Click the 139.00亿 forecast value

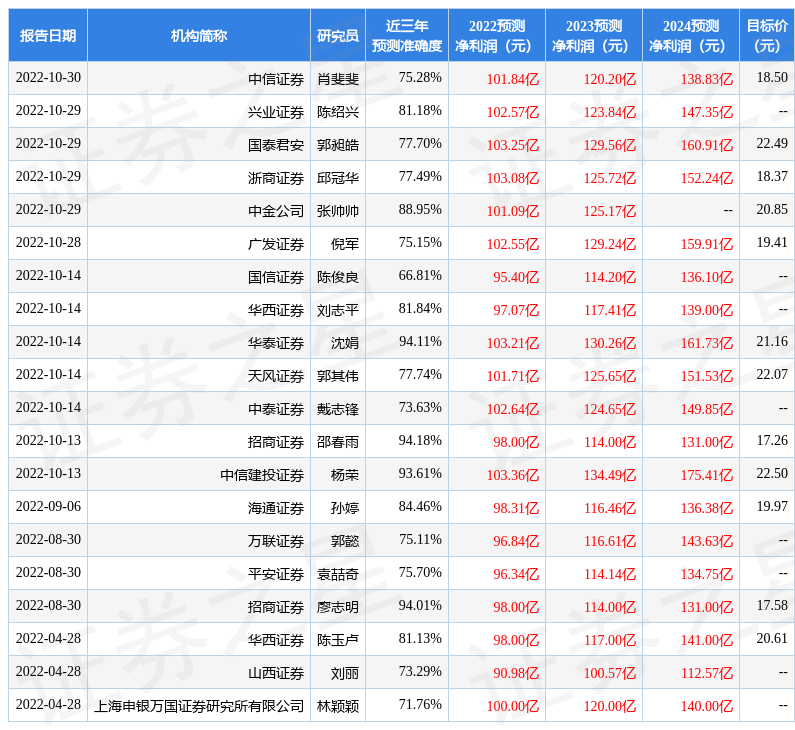(707, 310)
